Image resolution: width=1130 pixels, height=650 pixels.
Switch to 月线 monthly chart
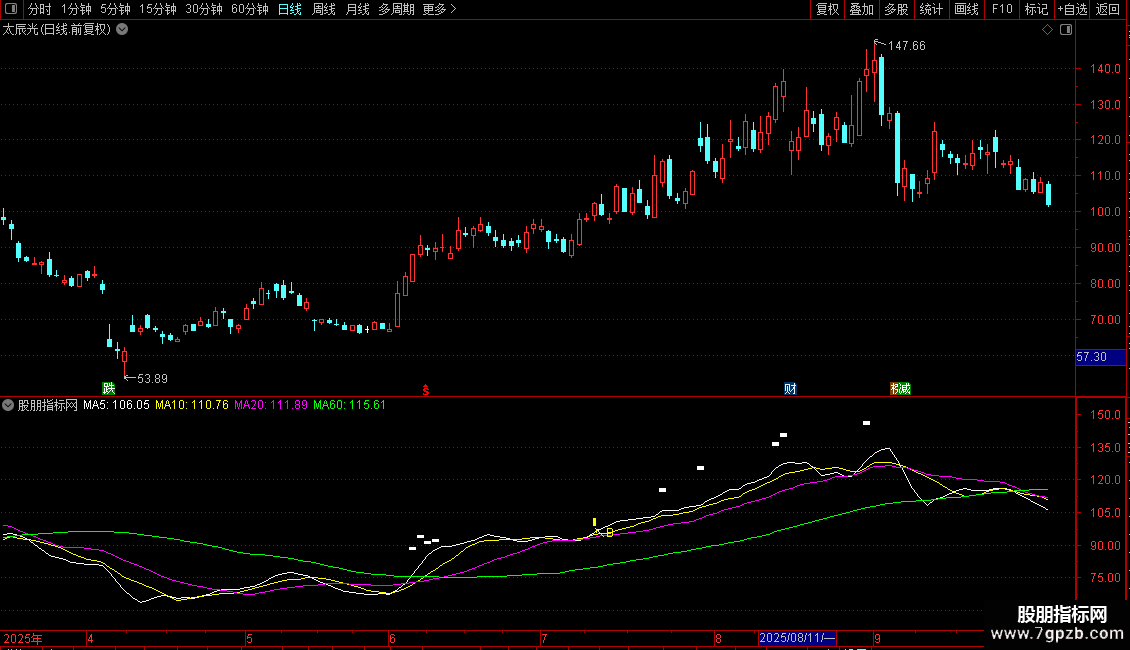pyautogui.click(x=357, y=9)
